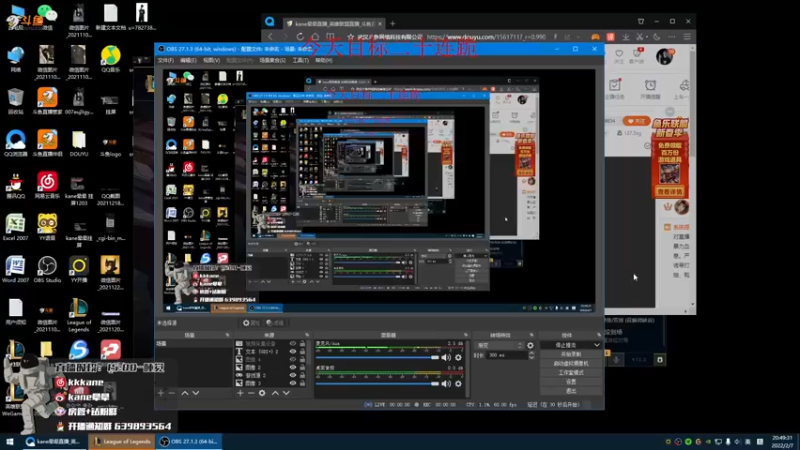Toggle visibility of 图像 2 source
The height and width of the screenshot is (450, 800).
pyautogui.click(x=293, y=367)
